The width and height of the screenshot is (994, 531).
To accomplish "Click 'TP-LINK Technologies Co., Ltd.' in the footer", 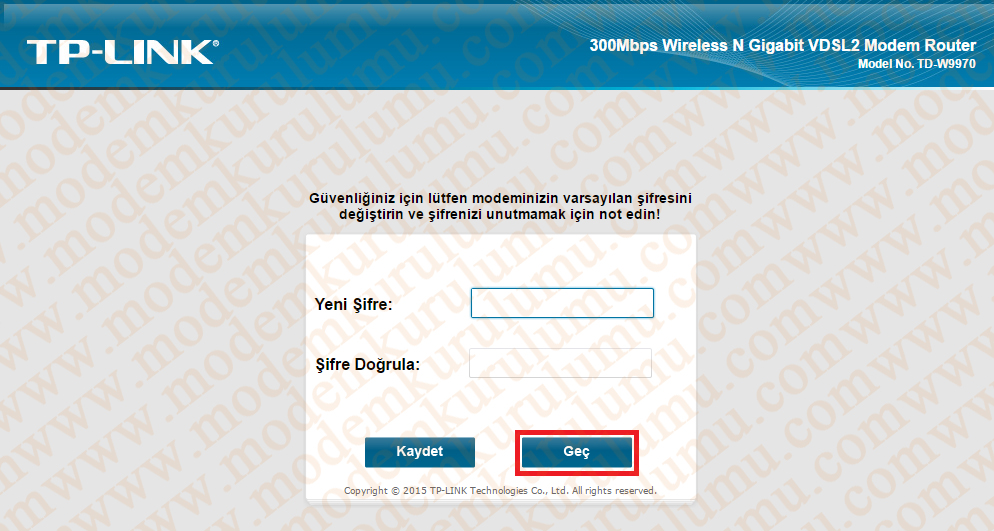I will (x=499, y=490).
